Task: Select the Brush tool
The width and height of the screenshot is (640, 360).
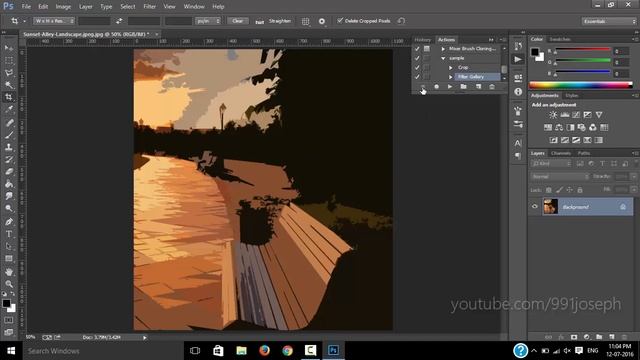Action: click(9, 135)
